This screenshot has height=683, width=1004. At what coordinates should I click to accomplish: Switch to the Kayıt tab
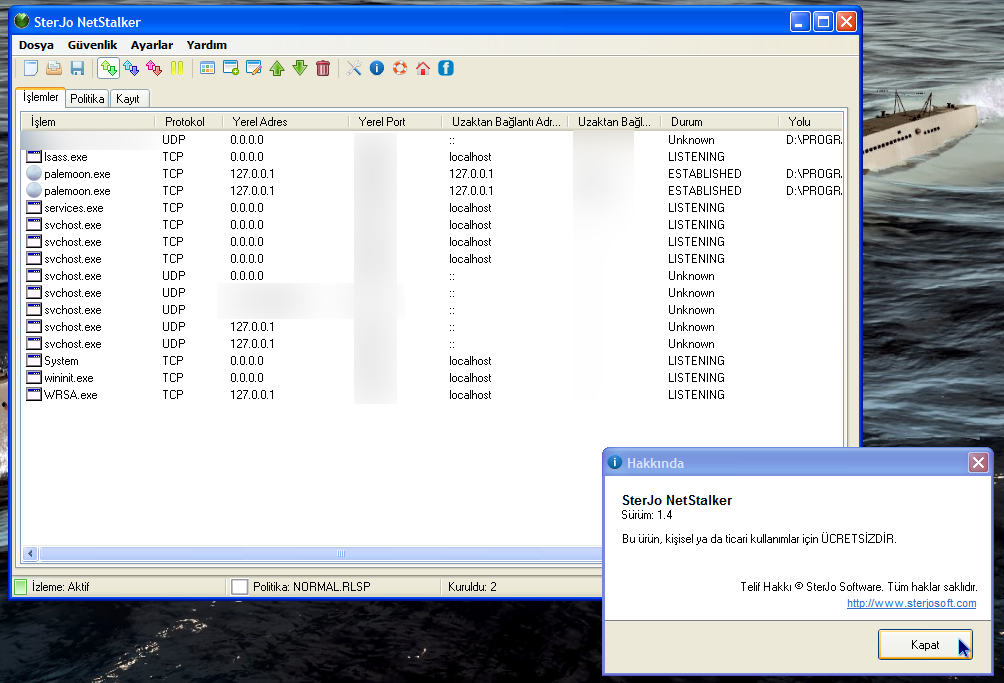tap(128, 99)
